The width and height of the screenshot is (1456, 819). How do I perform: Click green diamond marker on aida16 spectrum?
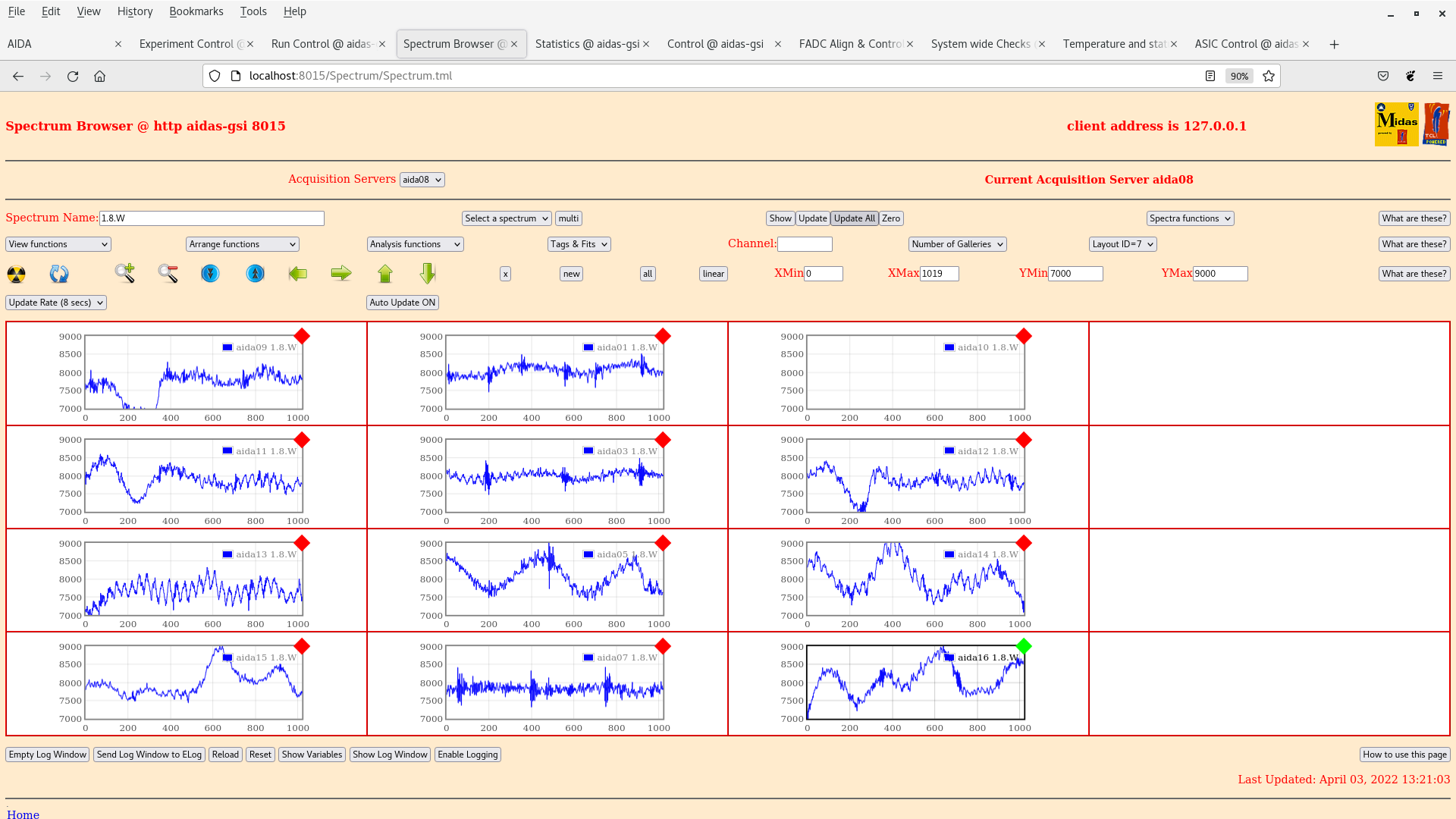tap(1024, 646)
